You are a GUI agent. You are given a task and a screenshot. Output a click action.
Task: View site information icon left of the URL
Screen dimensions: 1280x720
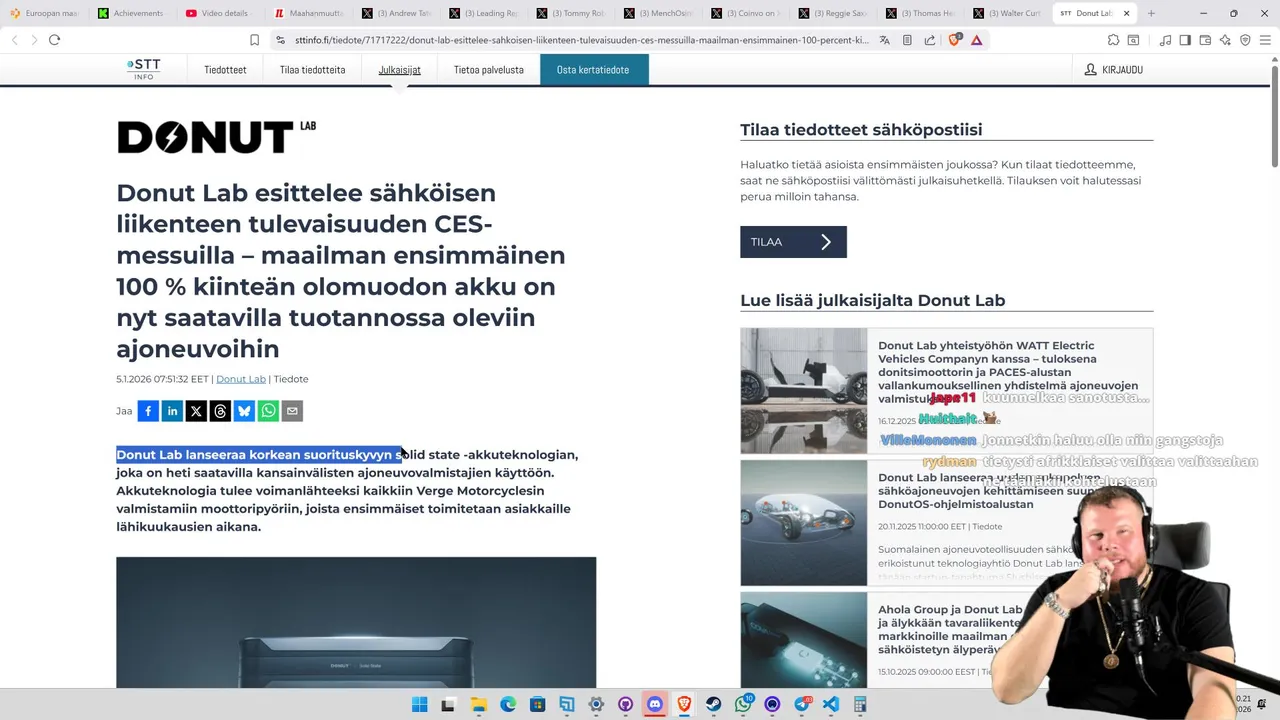point(279,40)
